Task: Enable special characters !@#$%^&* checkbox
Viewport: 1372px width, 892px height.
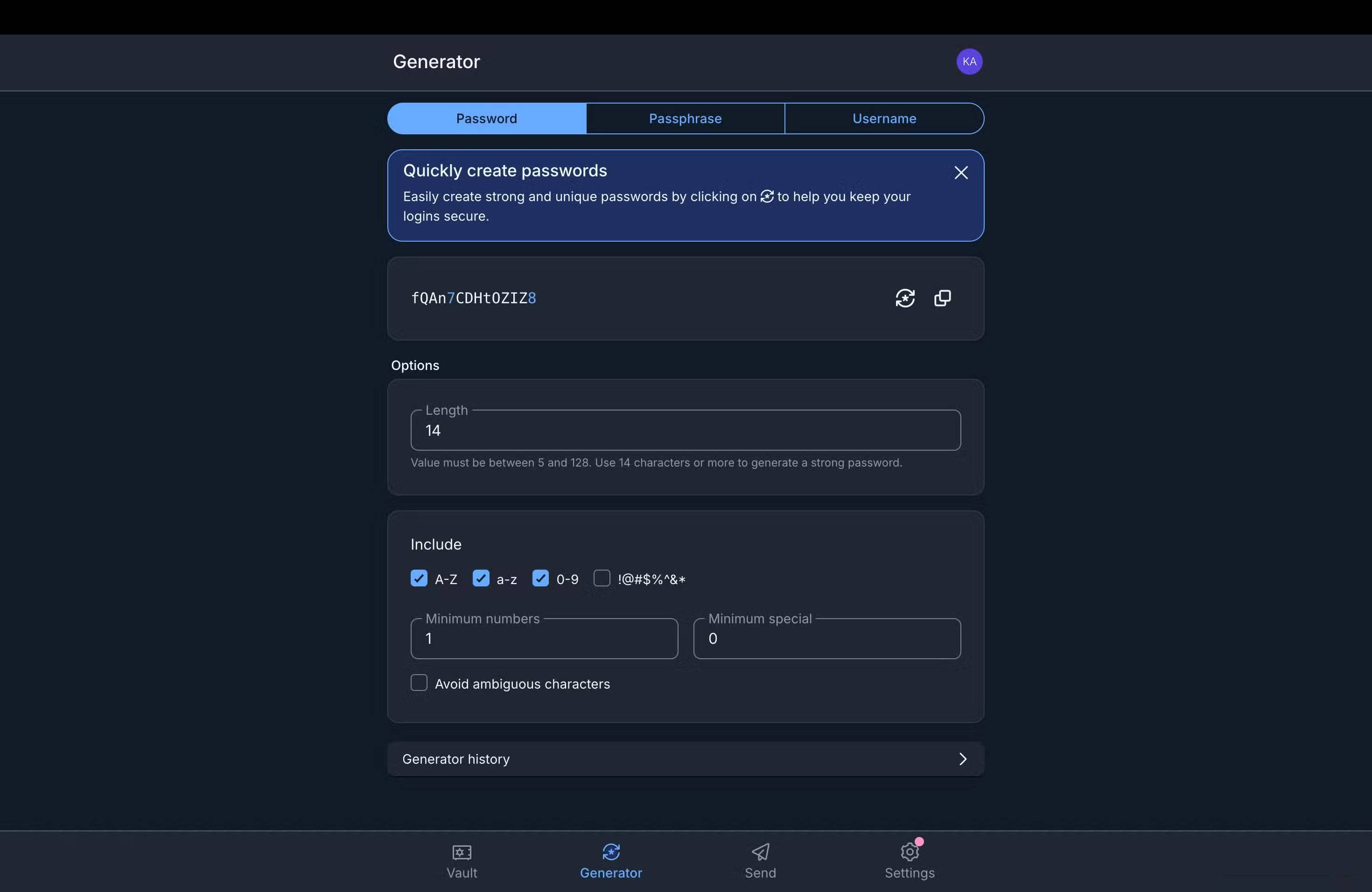Action: coord(602,578)
